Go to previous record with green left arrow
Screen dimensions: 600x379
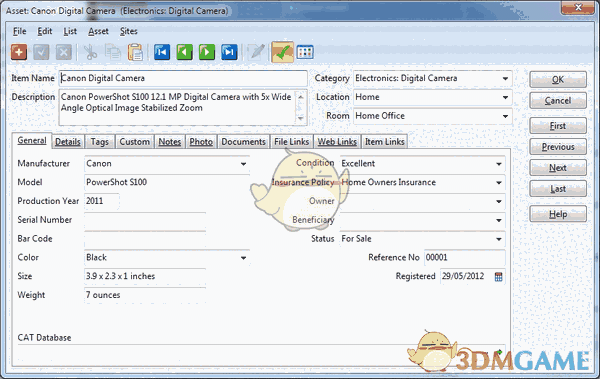[x=184, y=52]
